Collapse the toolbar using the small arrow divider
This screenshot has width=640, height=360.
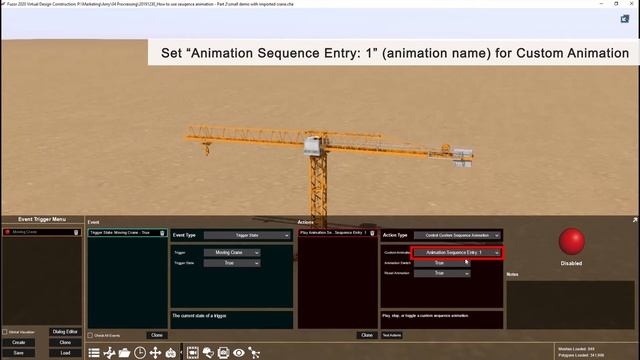(x=181, y=352)
